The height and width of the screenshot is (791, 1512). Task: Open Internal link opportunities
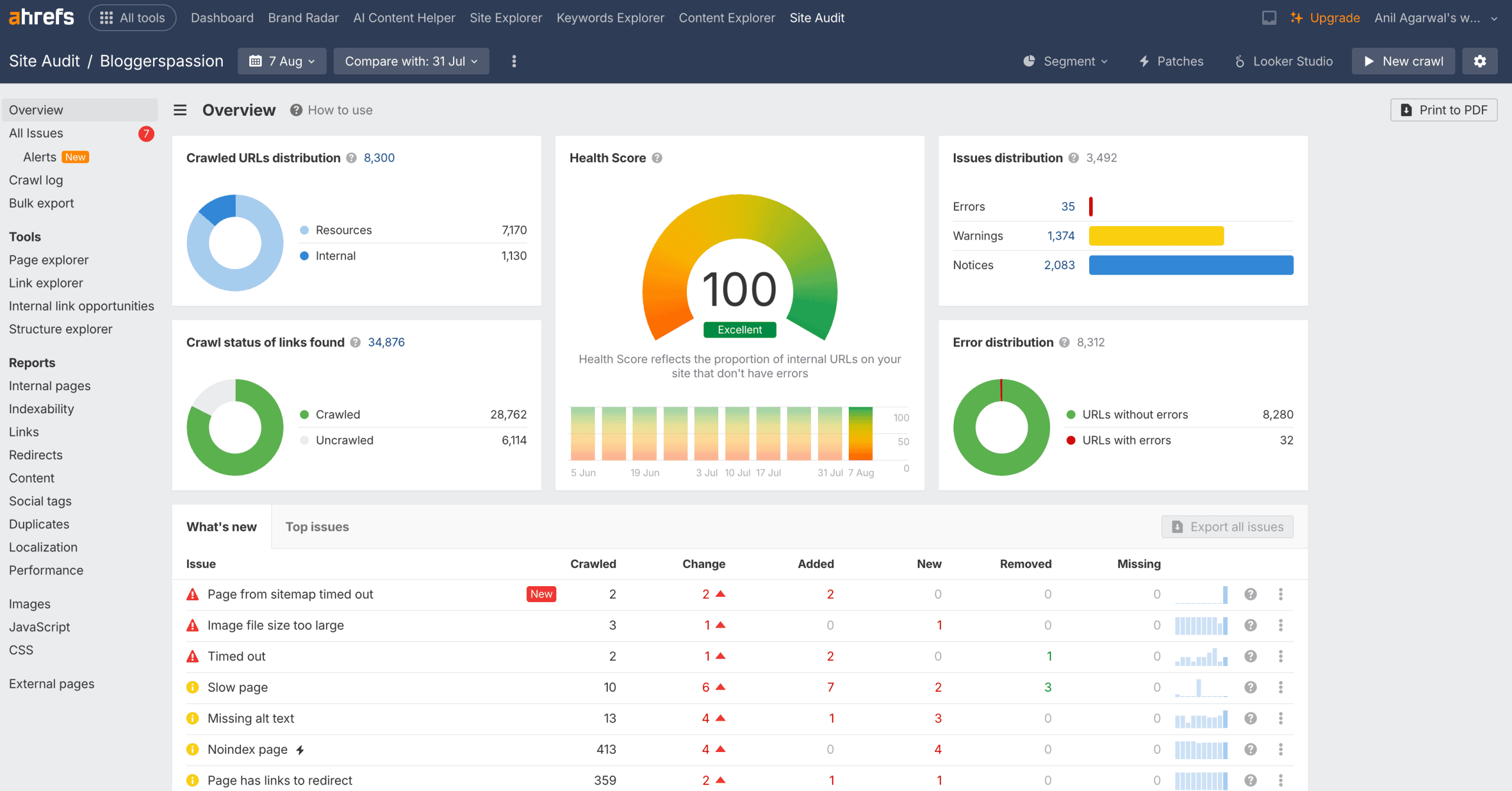pos(82,306)
